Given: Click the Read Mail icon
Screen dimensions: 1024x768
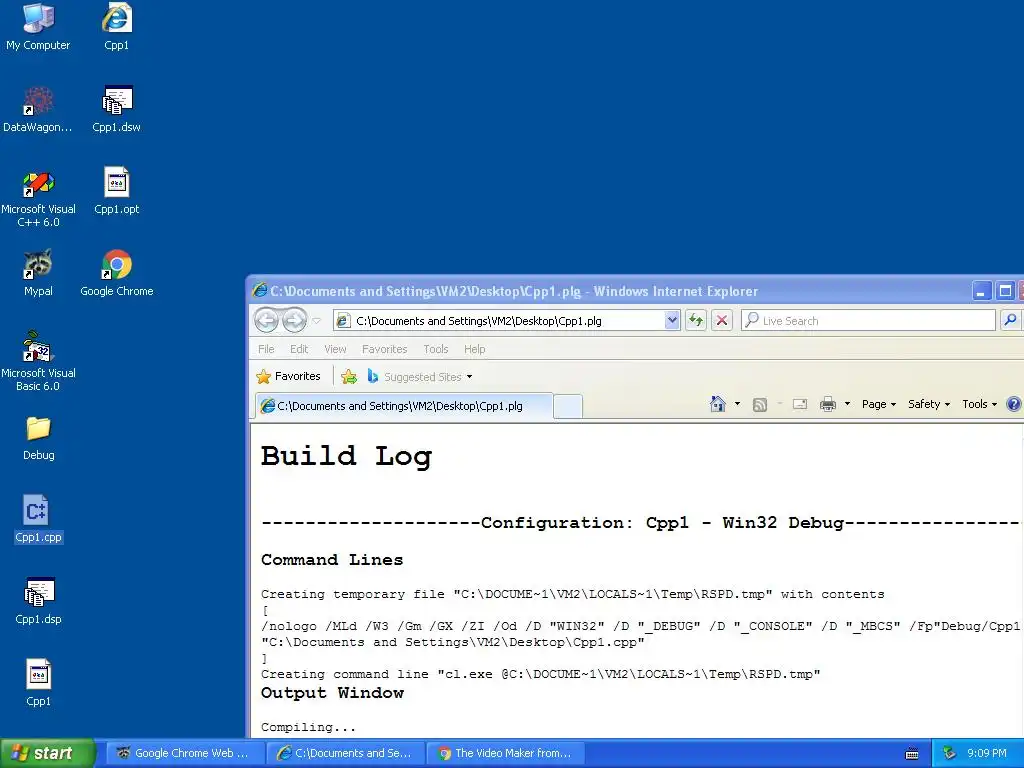Looking at the screenshot, I should click(x=800, y=404).
